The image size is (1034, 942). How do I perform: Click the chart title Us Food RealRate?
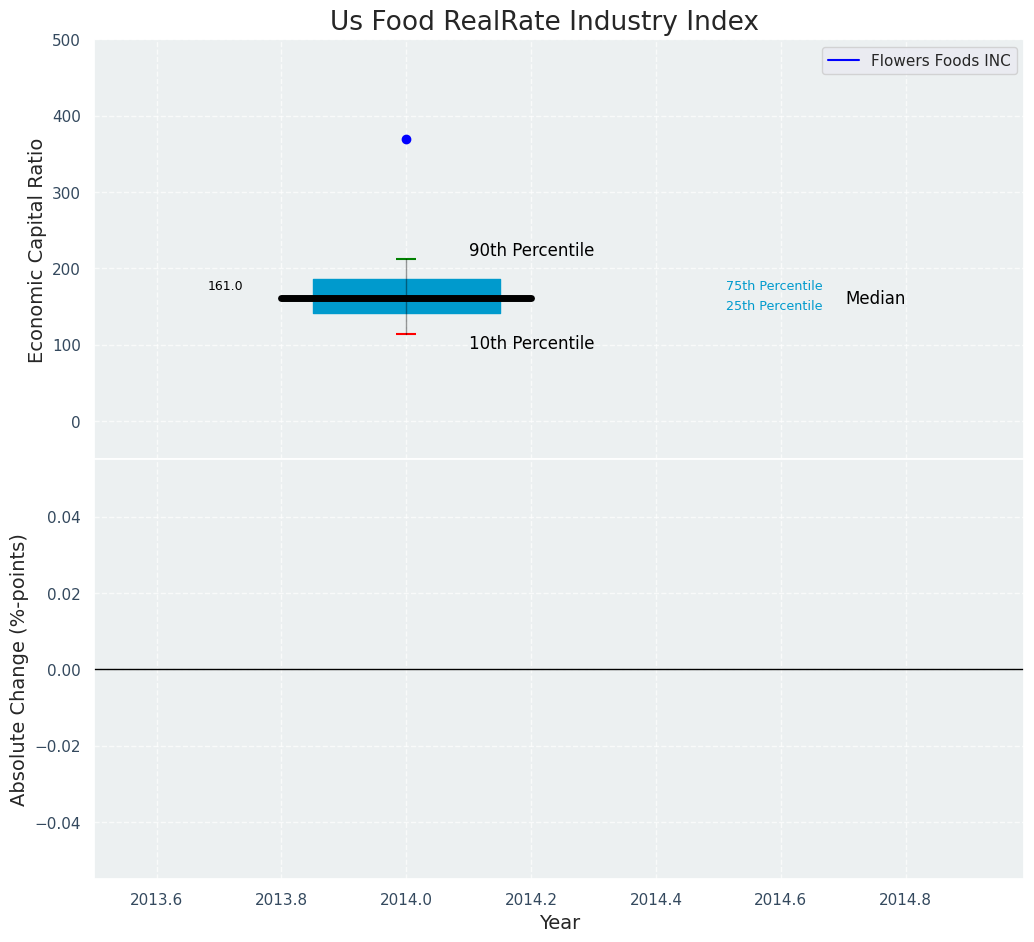click(x=544, y=21)
